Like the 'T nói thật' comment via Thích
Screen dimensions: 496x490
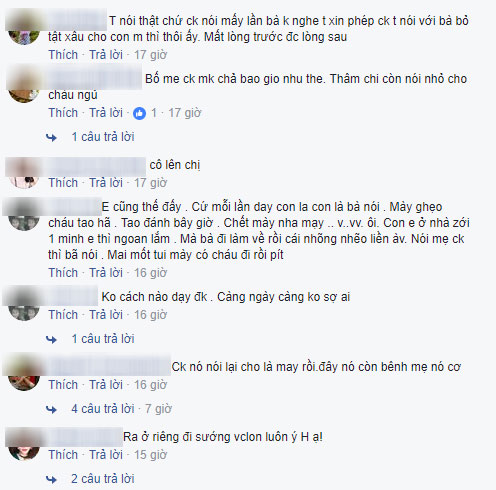click(x=63, y=55)
